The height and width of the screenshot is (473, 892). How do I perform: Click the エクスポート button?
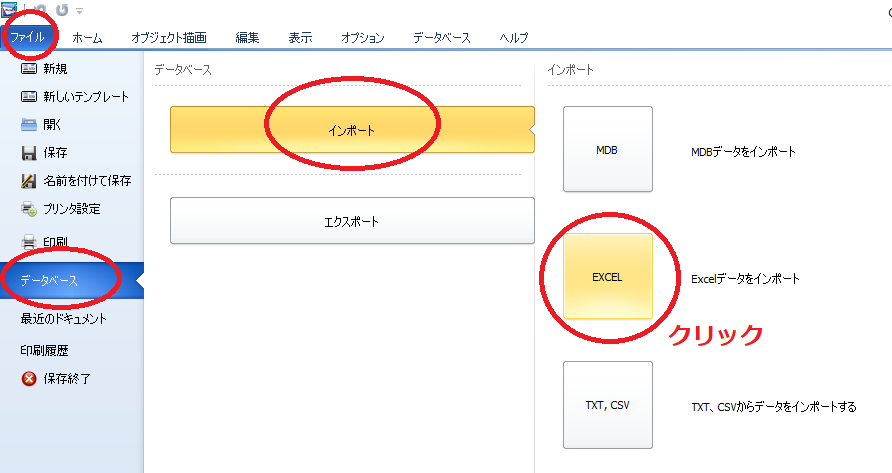click(x=352, y=221)
